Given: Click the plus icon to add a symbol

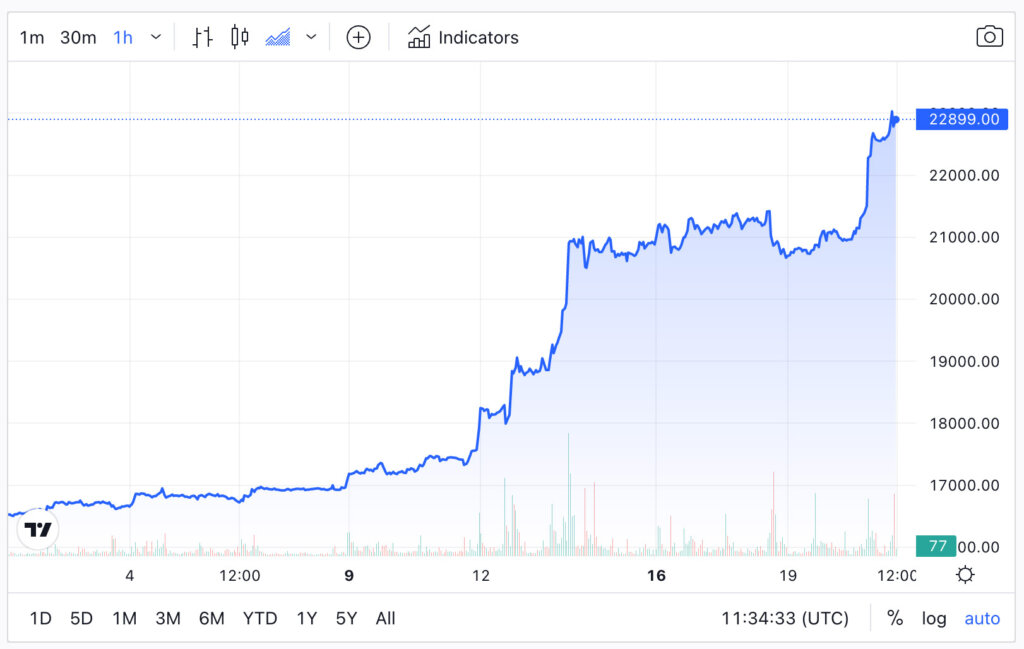Looking at the screenshot, I should (x=358, y=37).
